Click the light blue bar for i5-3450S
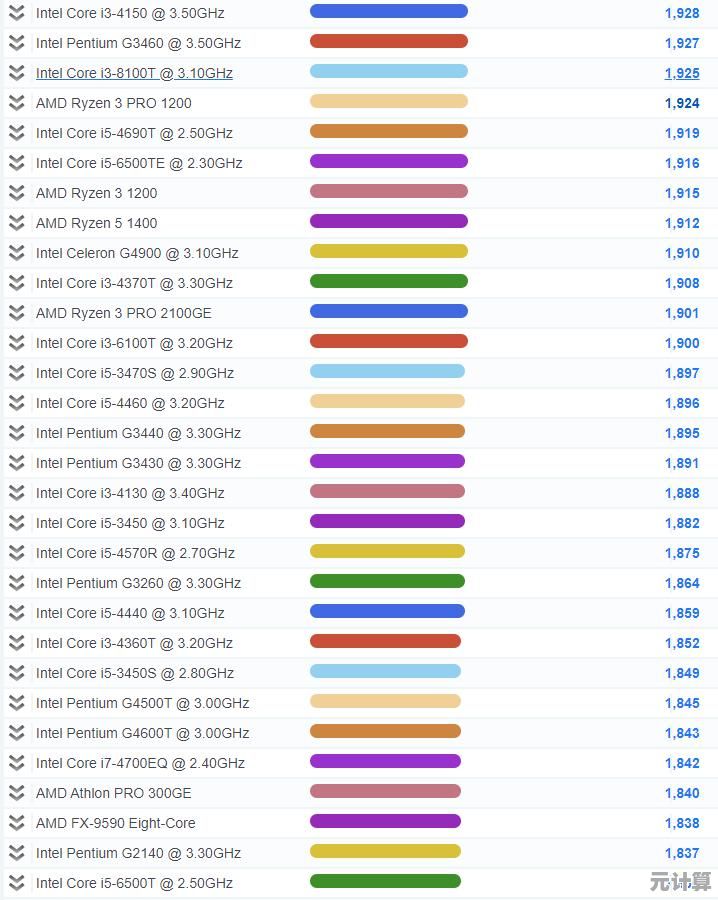This screenshot has width=718, height=900. point(385,671)
